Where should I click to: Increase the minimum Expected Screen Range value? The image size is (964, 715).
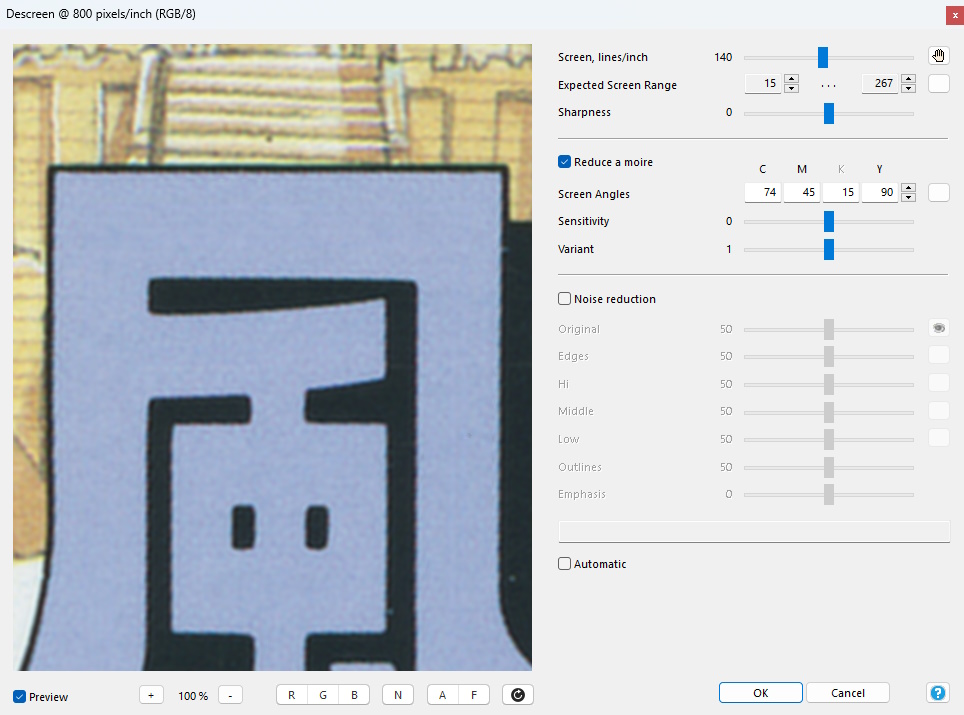click(792, 80)
